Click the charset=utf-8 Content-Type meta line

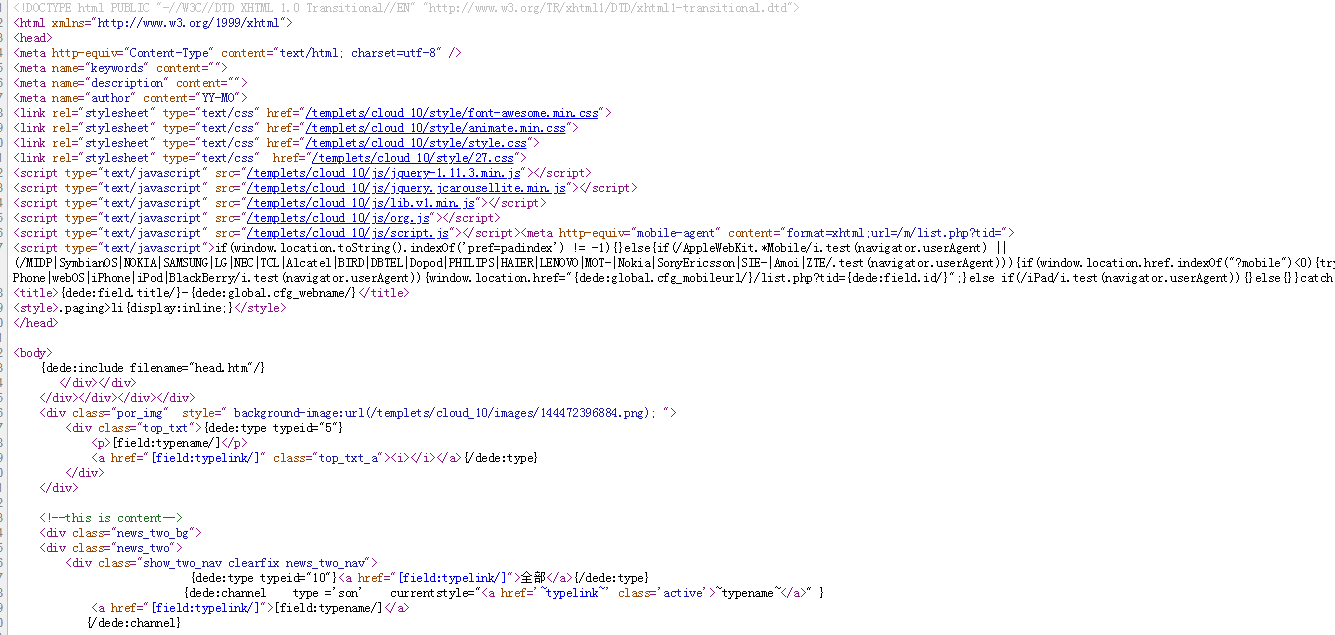pyautogui.click(x=238, y=53)
